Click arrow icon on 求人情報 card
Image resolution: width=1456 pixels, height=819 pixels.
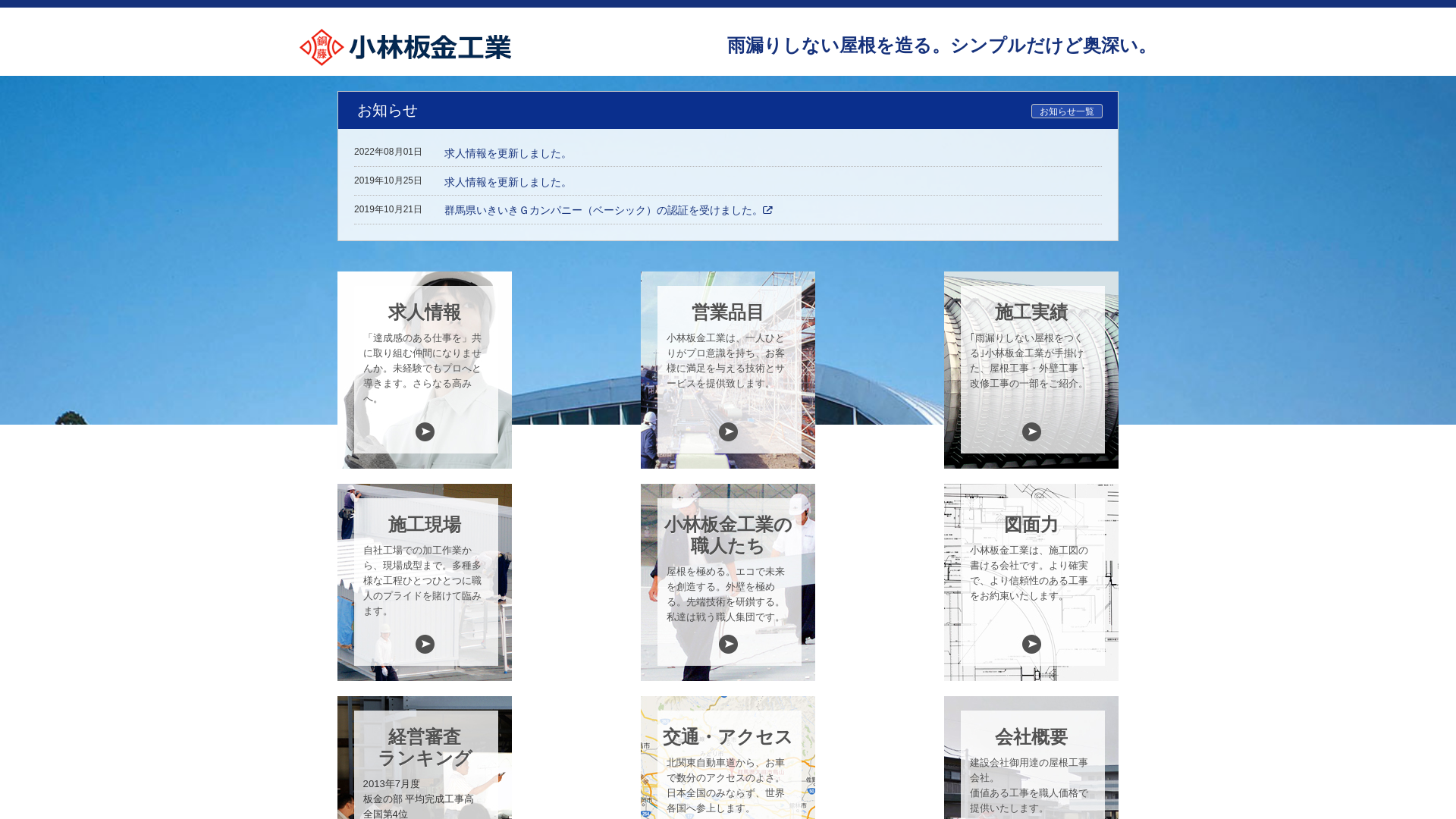425,431
